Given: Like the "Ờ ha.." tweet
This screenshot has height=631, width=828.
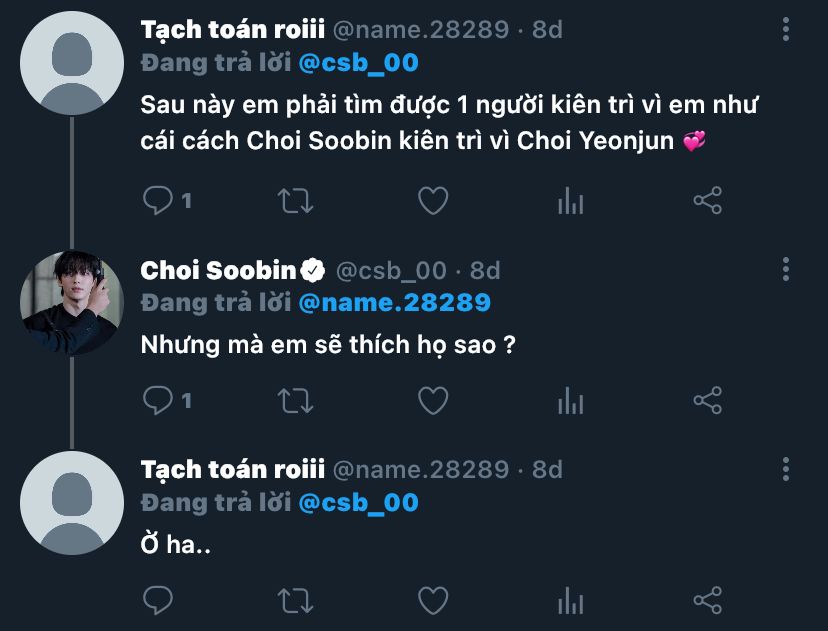Looking at the screenshot, I should pos(432,600).
